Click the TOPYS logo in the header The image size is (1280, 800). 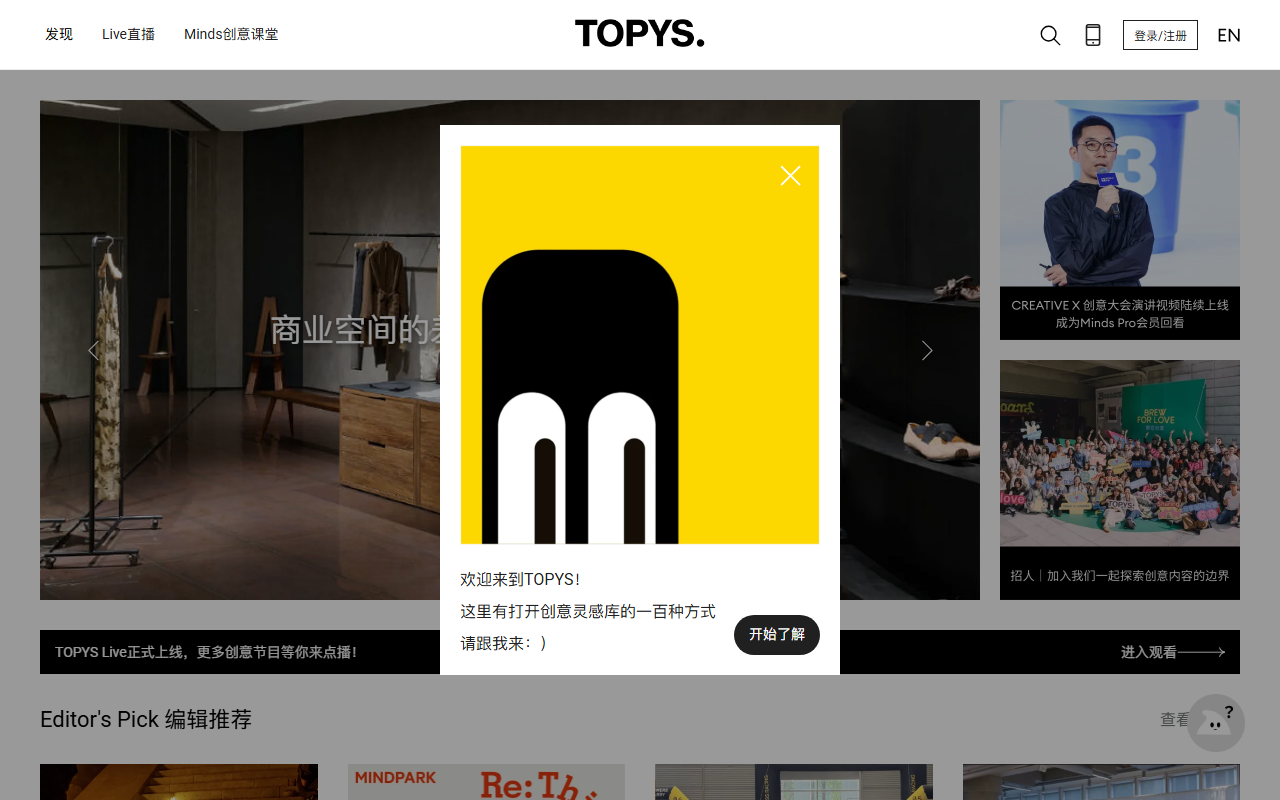pos(640,34)
